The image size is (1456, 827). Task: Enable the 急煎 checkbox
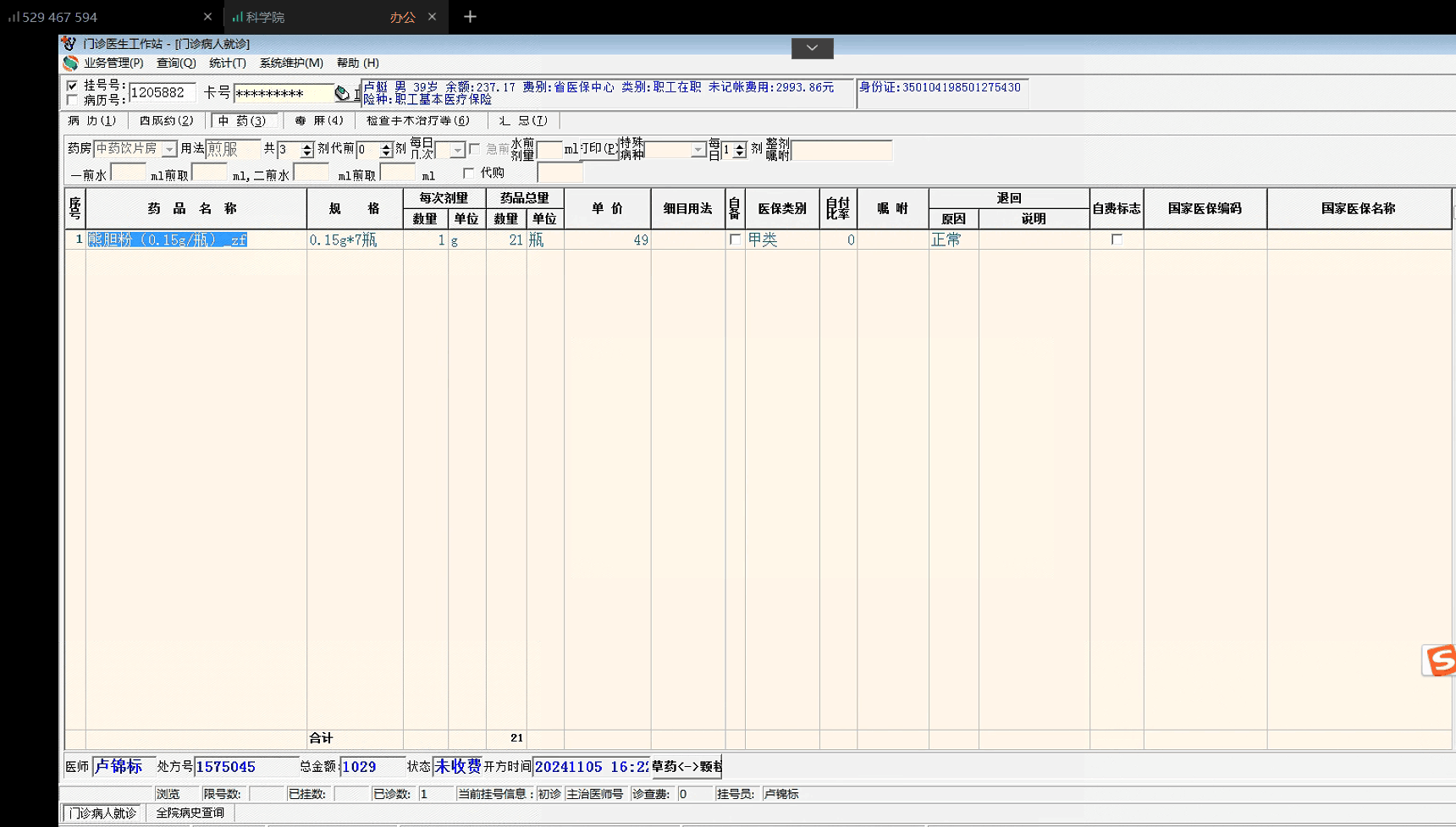(x=475, y=149)
